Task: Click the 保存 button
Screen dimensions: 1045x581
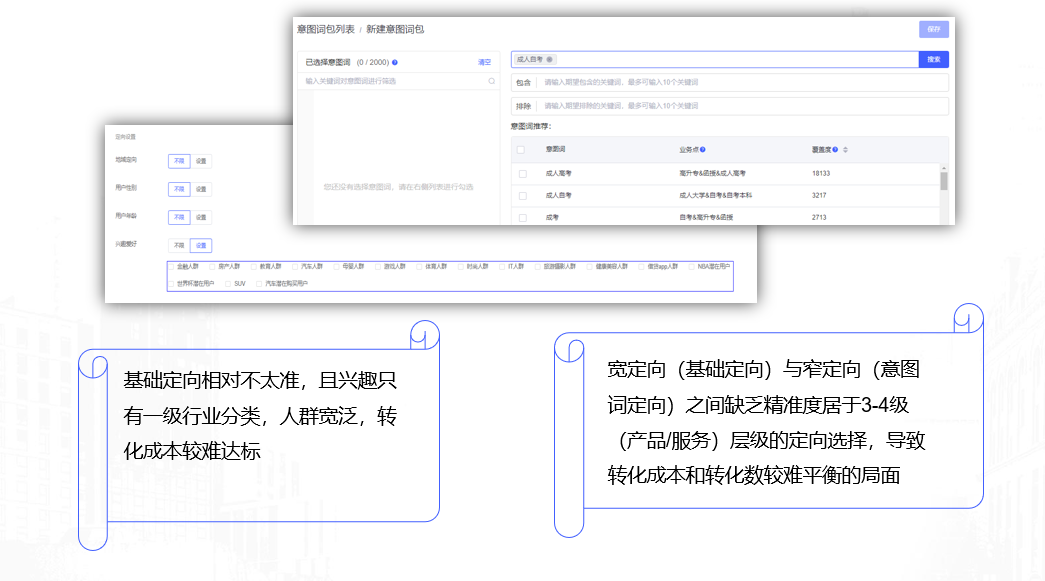Action: click(933, 29)
